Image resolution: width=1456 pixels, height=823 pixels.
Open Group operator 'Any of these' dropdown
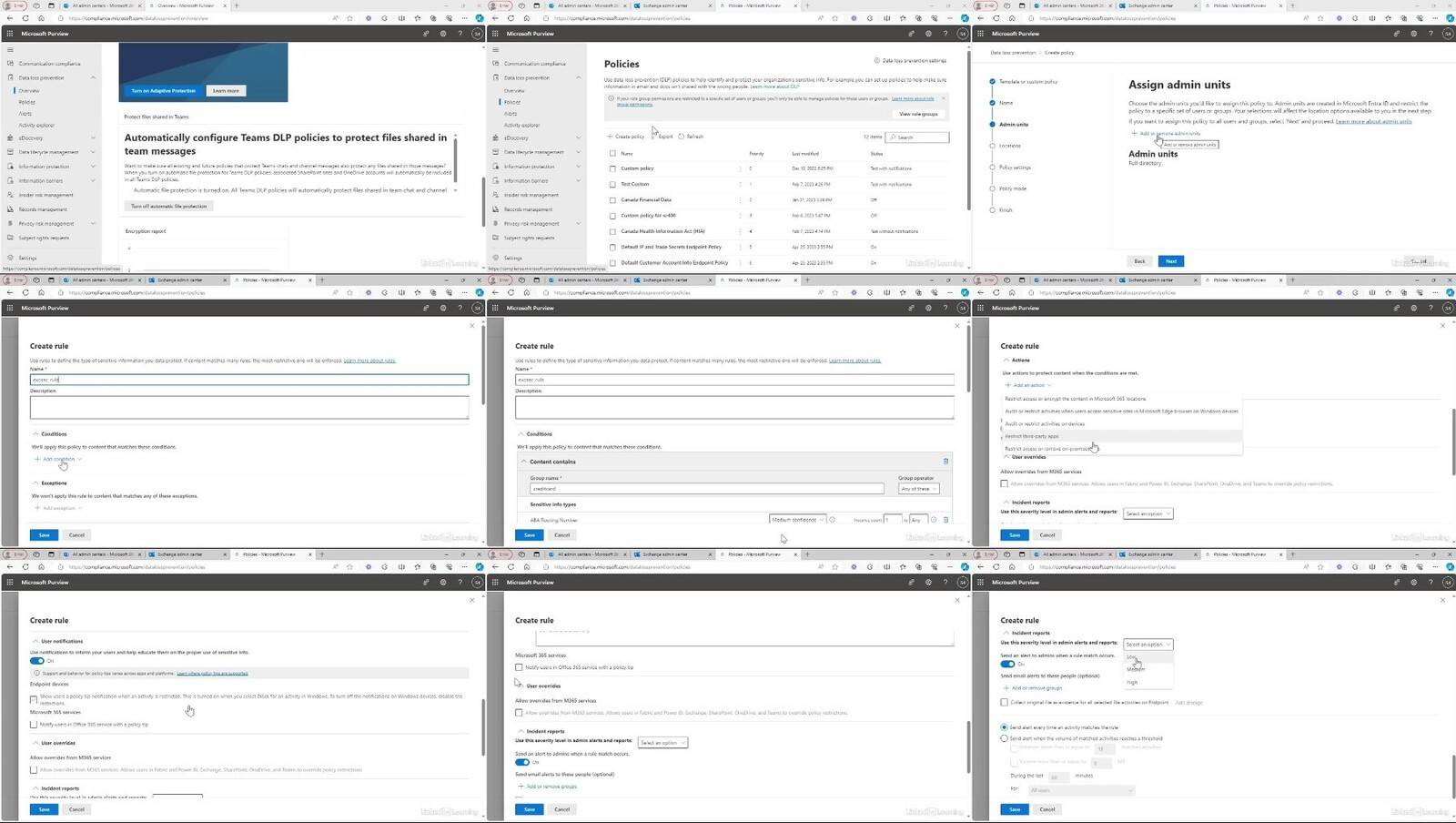click(918, 489)
